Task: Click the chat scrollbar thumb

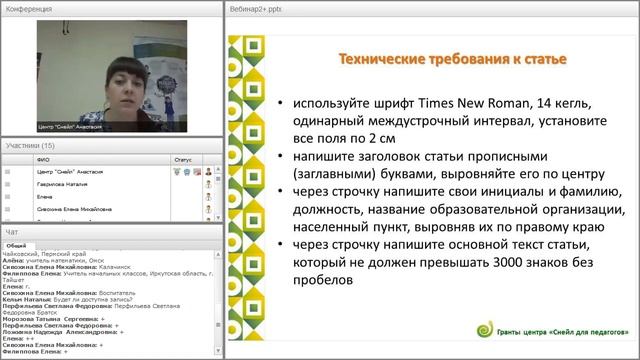Action: (x=218, y=325)
